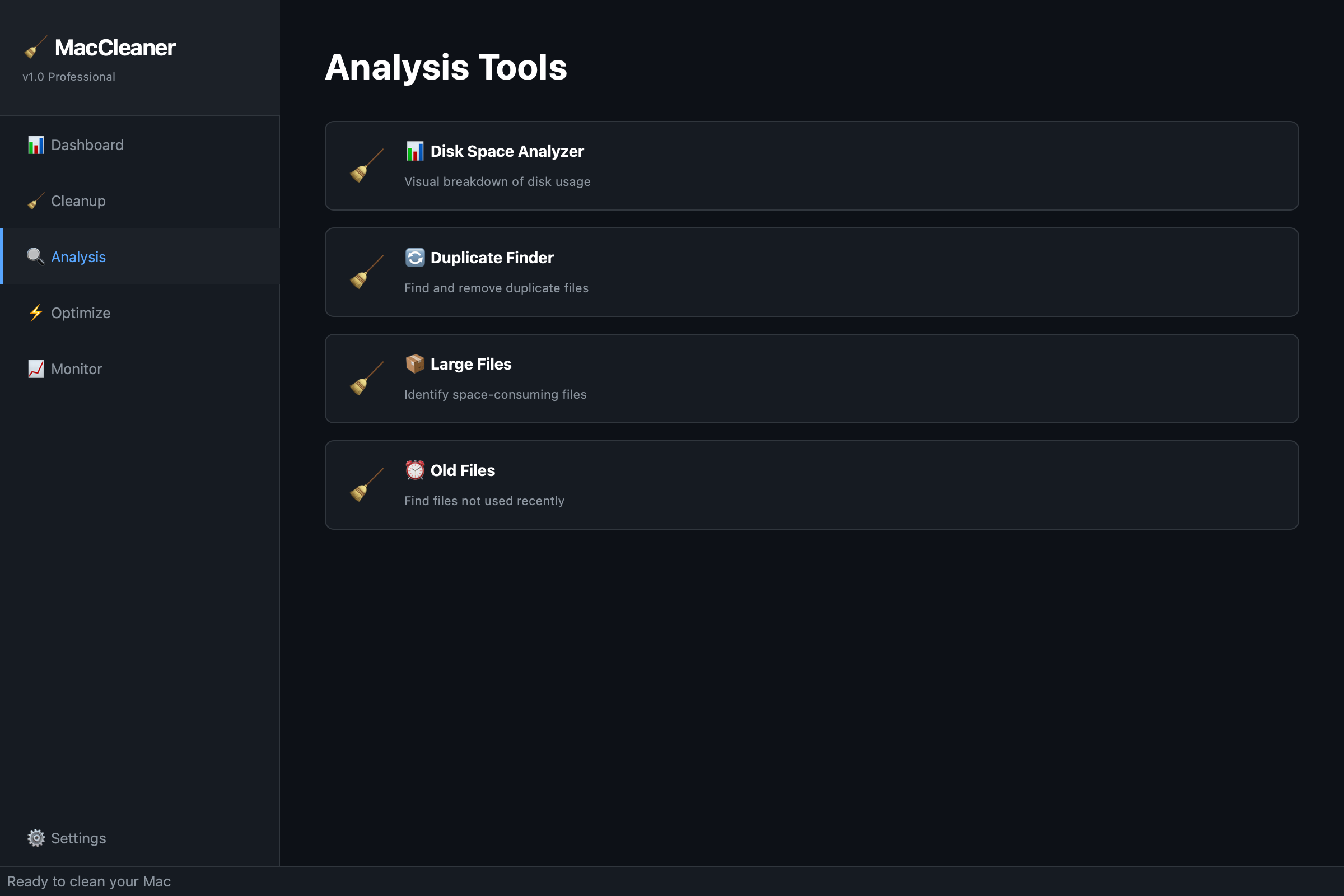
Task: Go to the Optimize section
Action: 81,313
